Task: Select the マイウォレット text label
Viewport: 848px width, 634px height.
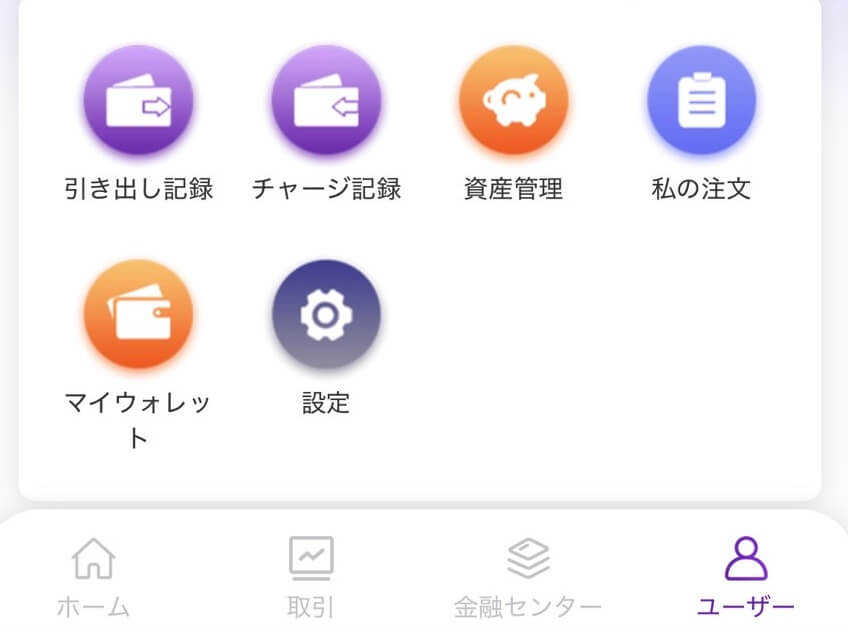Action: tap(137, 420)
